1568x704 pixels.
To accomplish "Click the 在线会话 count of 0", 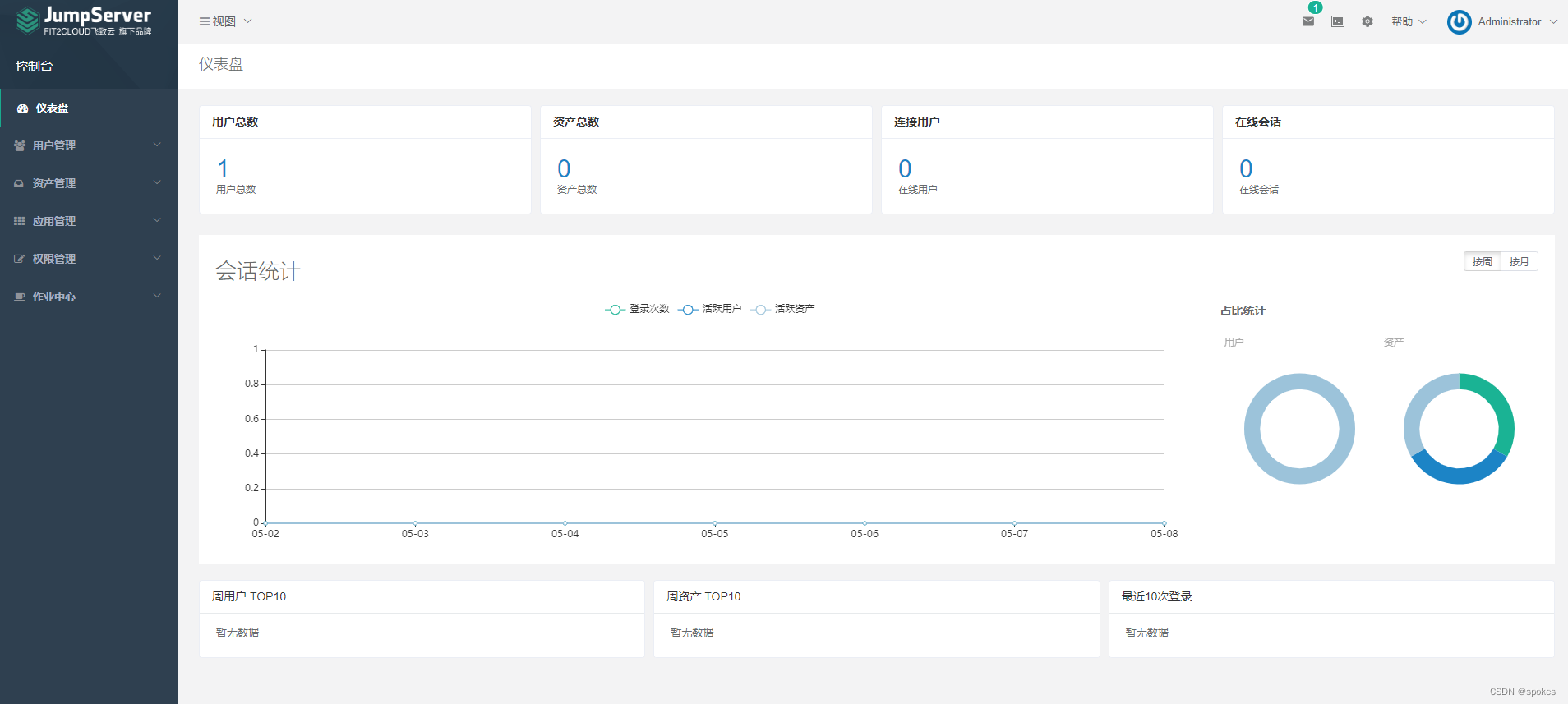I will [x=1246, y=168].
